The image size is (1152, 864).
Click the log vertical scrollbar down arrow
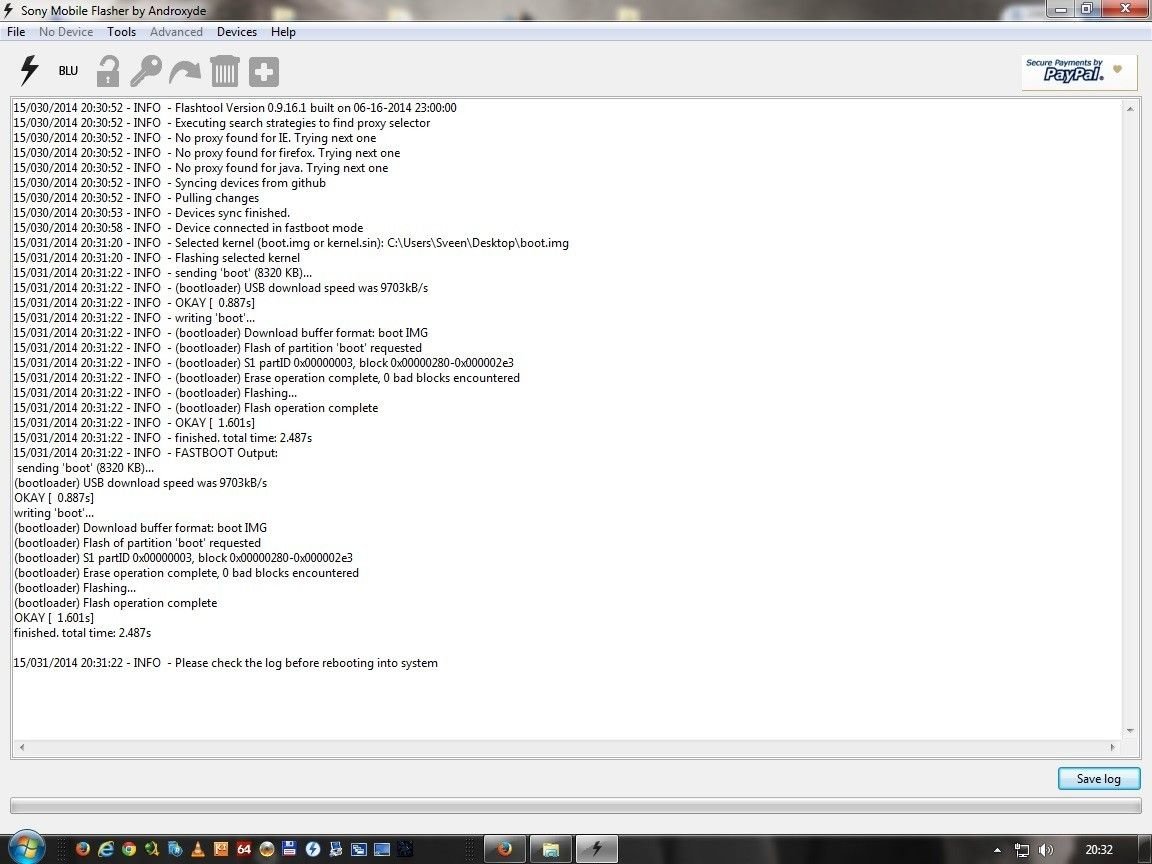pyautogui.click(x=1129, y=731)
